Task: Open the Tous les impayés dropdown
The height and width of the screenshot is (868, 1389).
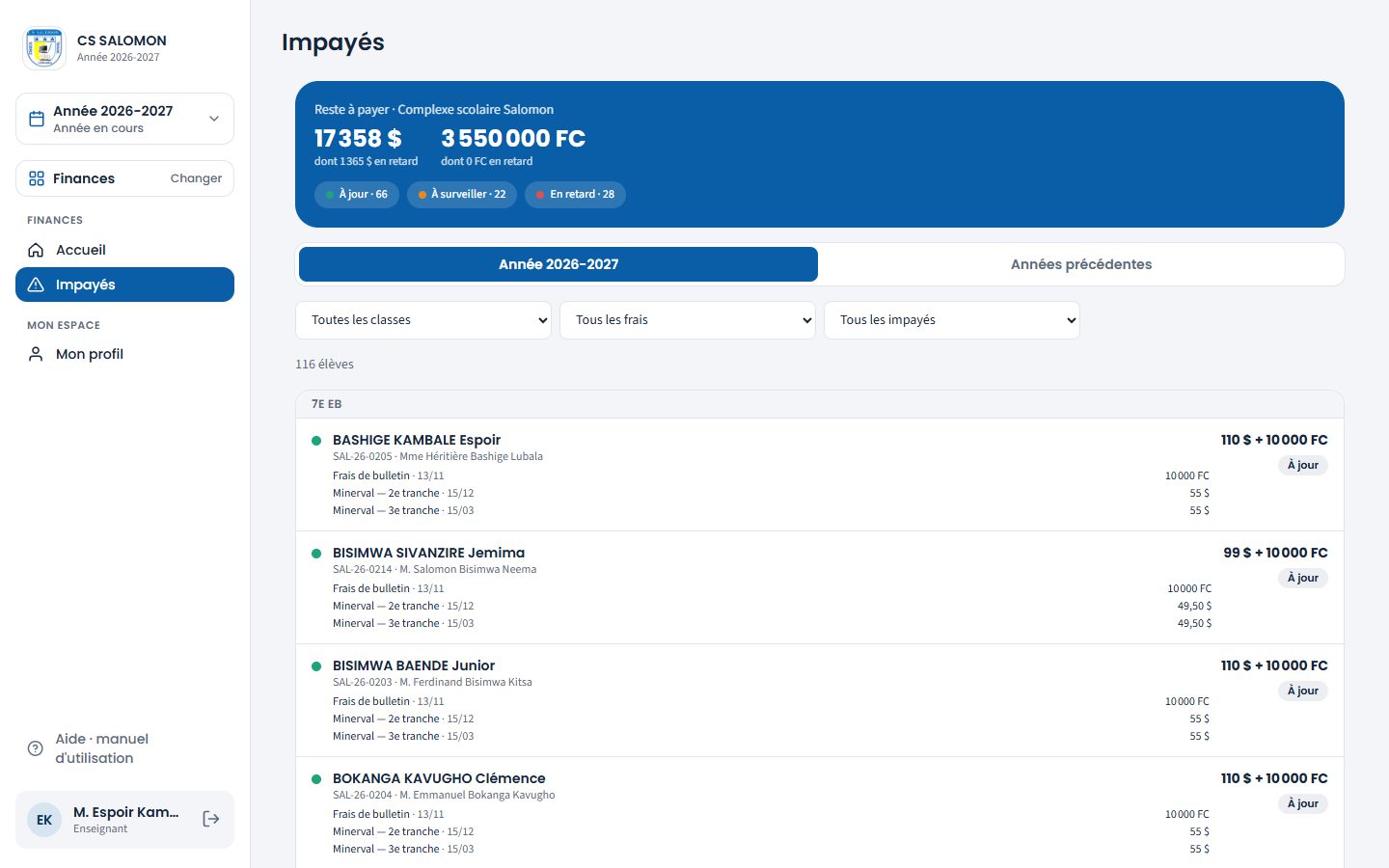Action: coord(952,320)
